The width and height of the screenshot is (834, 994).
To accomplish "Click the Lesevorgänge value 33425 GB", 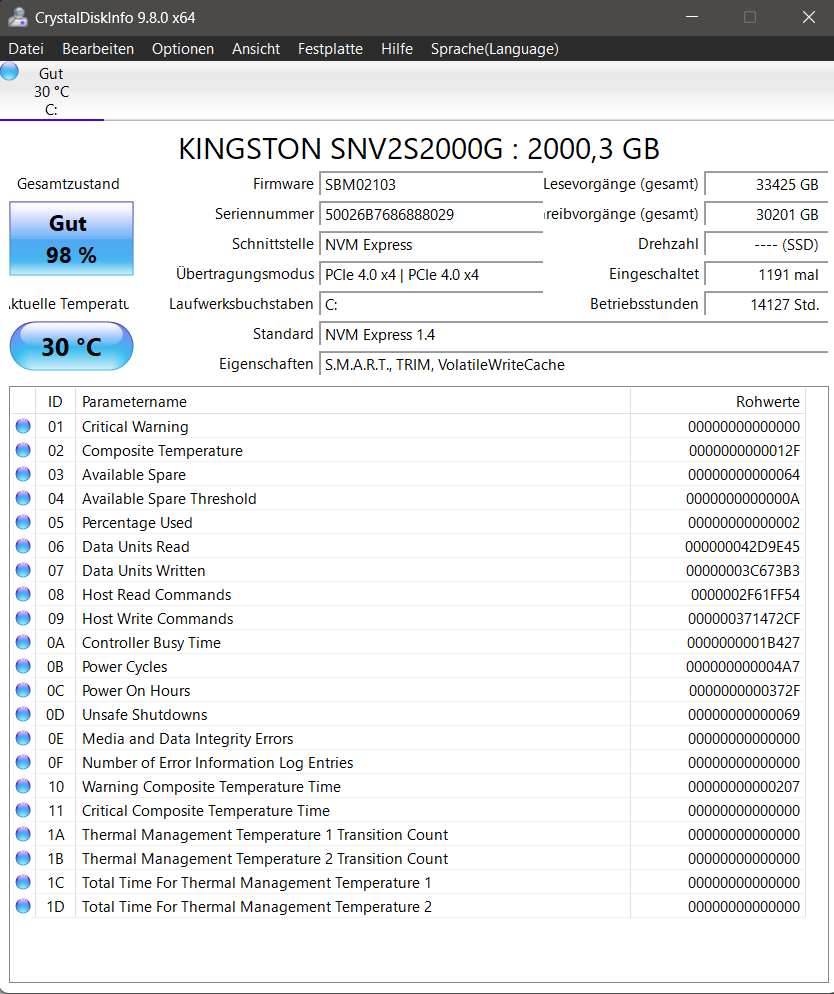I will [x=766, y=184].
